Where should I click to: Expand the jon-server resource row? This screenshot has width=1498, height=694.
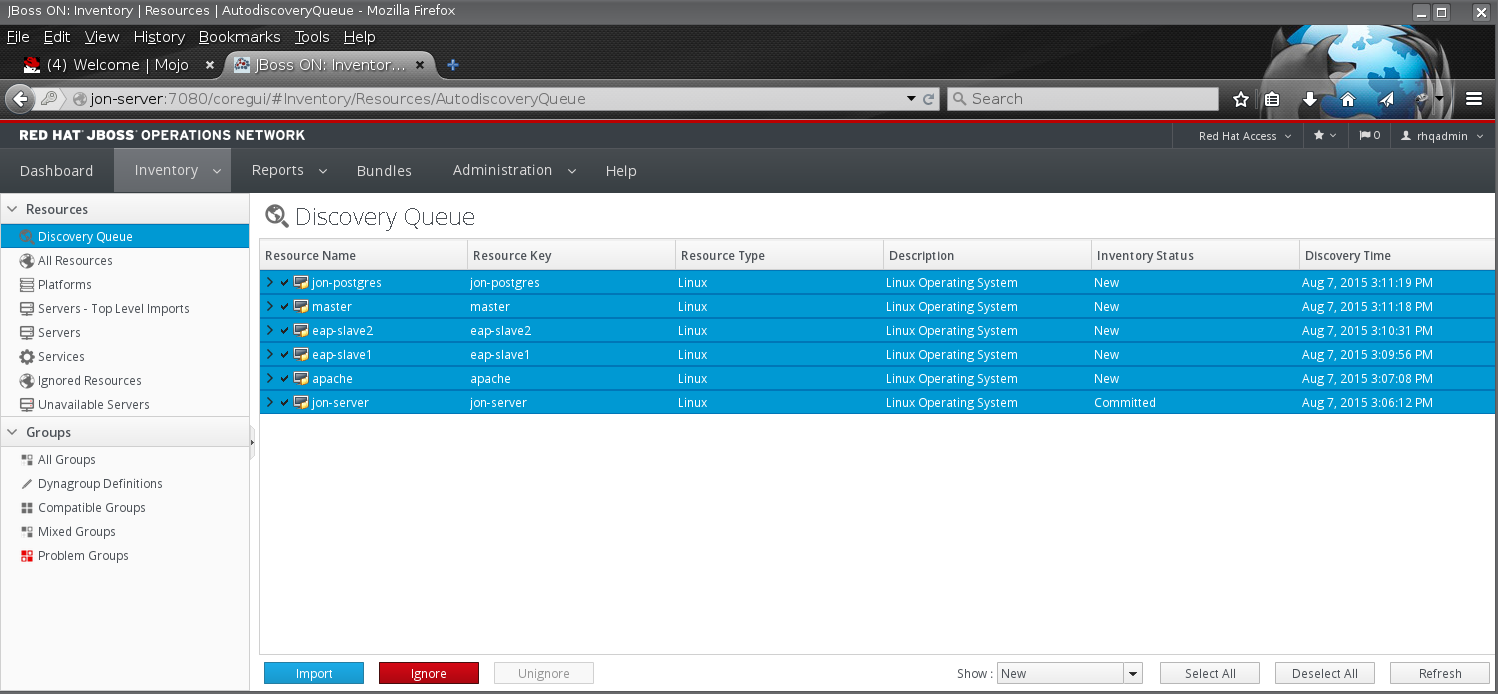pyautogui.click(x=270, y=403)
